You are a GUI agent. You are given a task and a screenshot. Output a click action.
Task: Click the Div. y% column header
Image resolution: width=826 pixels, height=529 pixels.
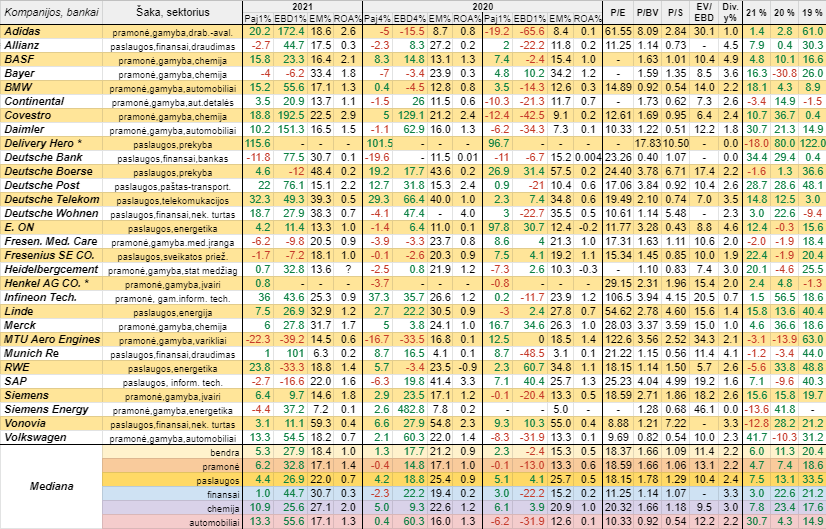731,12
